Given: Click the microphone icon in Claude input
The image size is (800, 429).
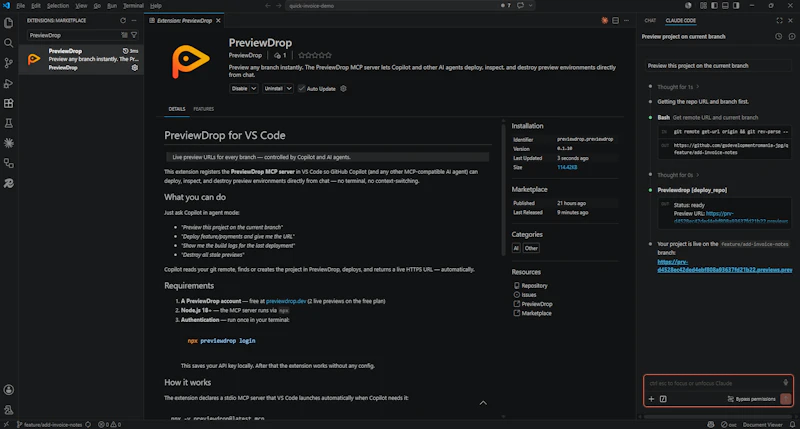Looking at the screenshot, I should coord(786,383).
